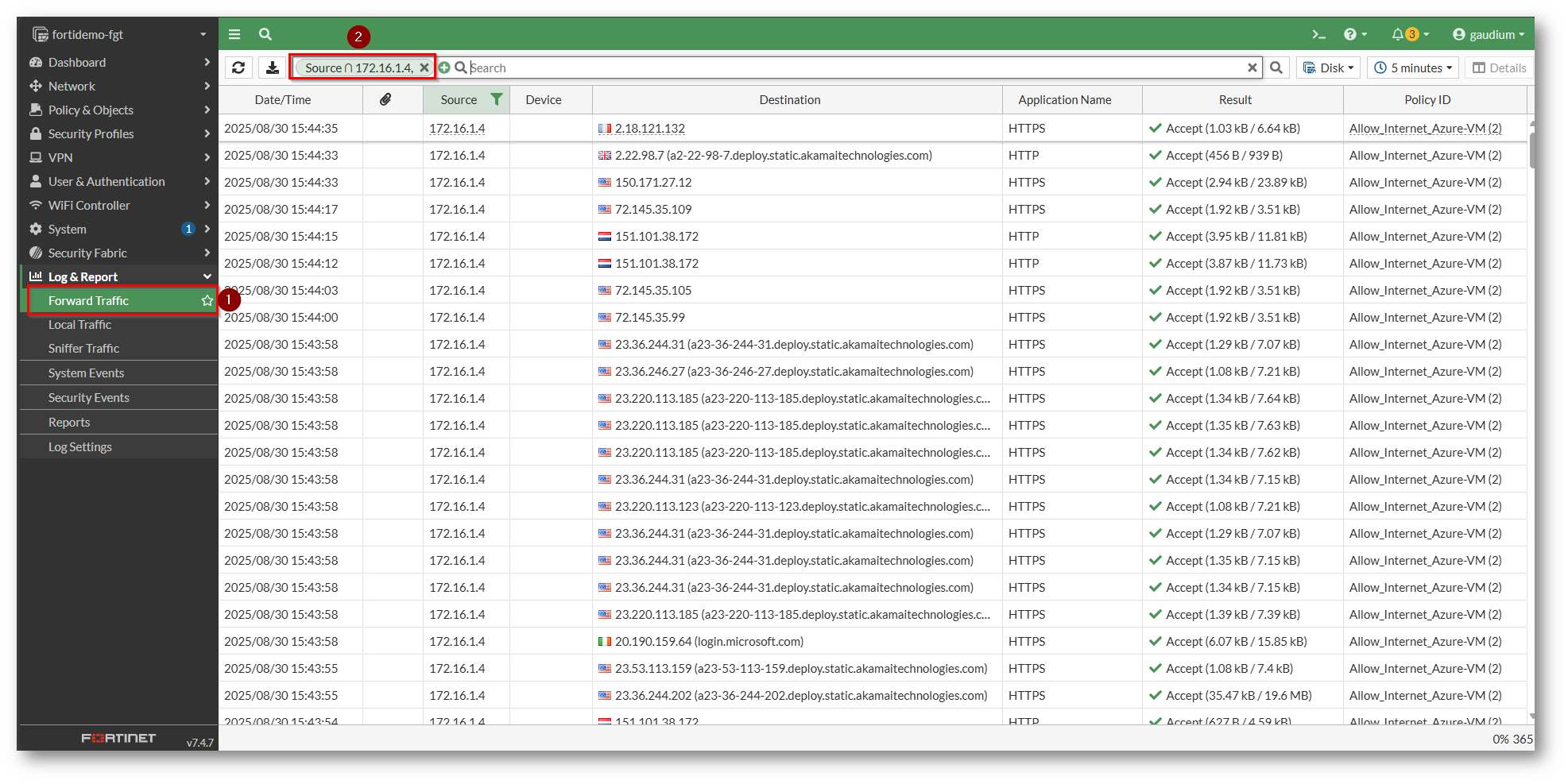Open the Security Events menu item
The height and width of the screenshot is (784, 1568).
click(88, 398)
